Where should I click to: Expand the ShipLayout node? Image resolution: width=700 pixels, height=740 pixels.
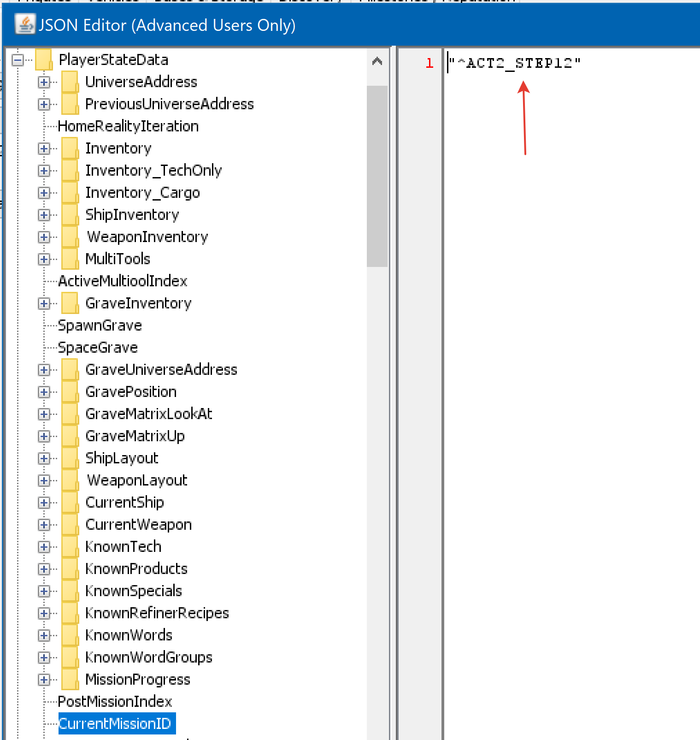coord(44,458)
